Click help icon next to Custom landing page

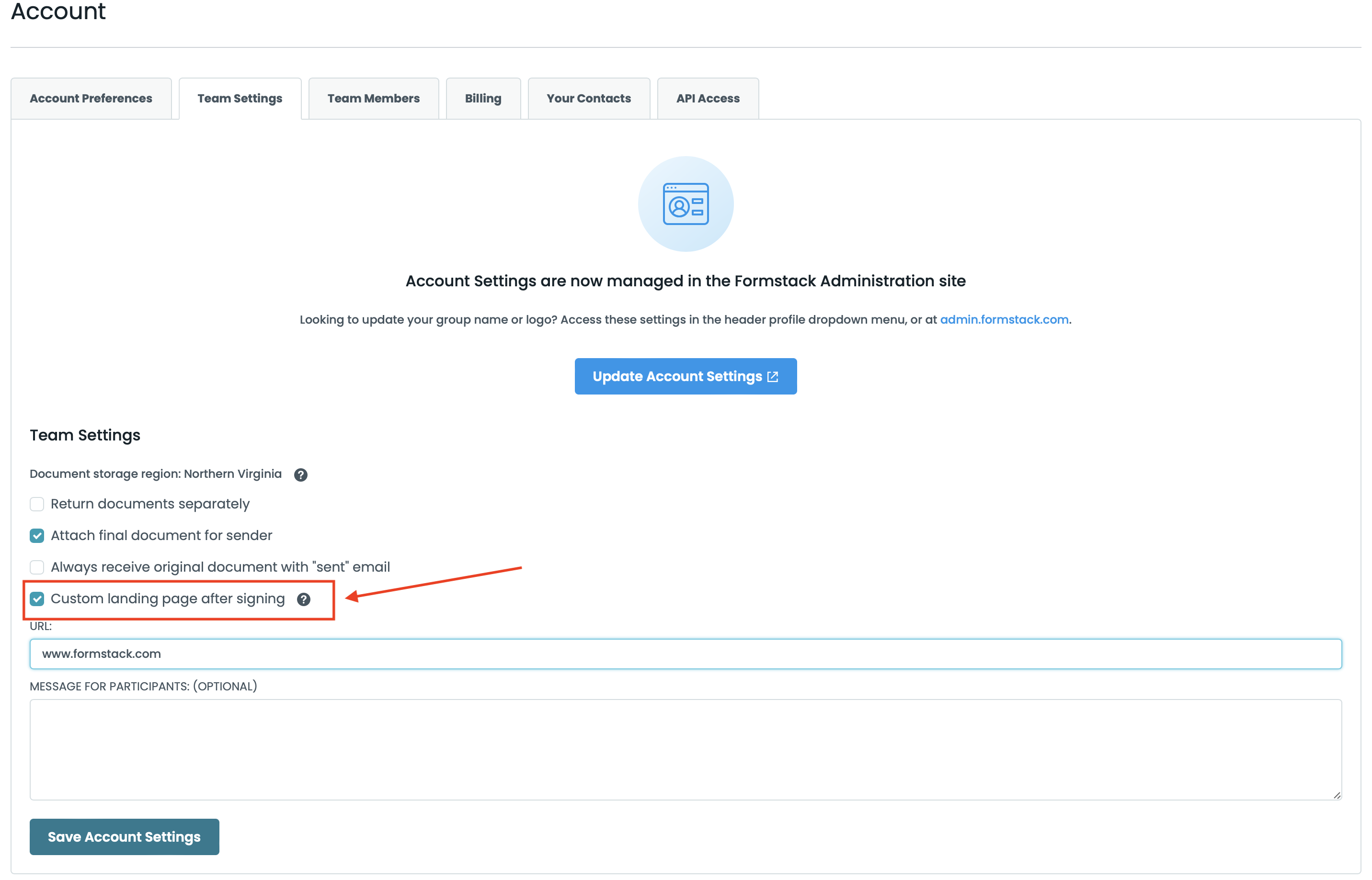(304, 599)
